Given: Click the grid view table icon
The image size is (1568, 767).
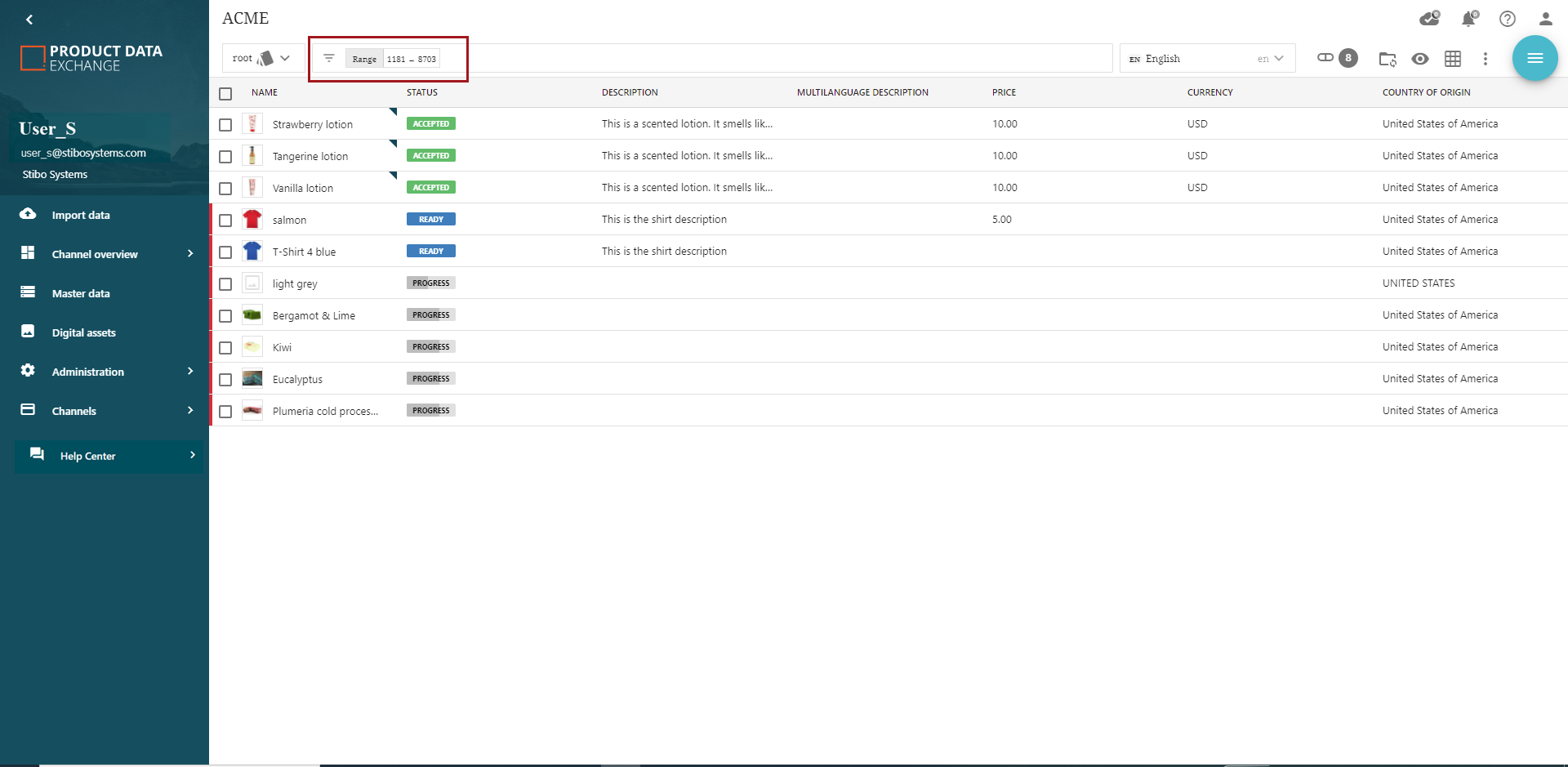Looking at the screenshot, I should pos(1453,59).
